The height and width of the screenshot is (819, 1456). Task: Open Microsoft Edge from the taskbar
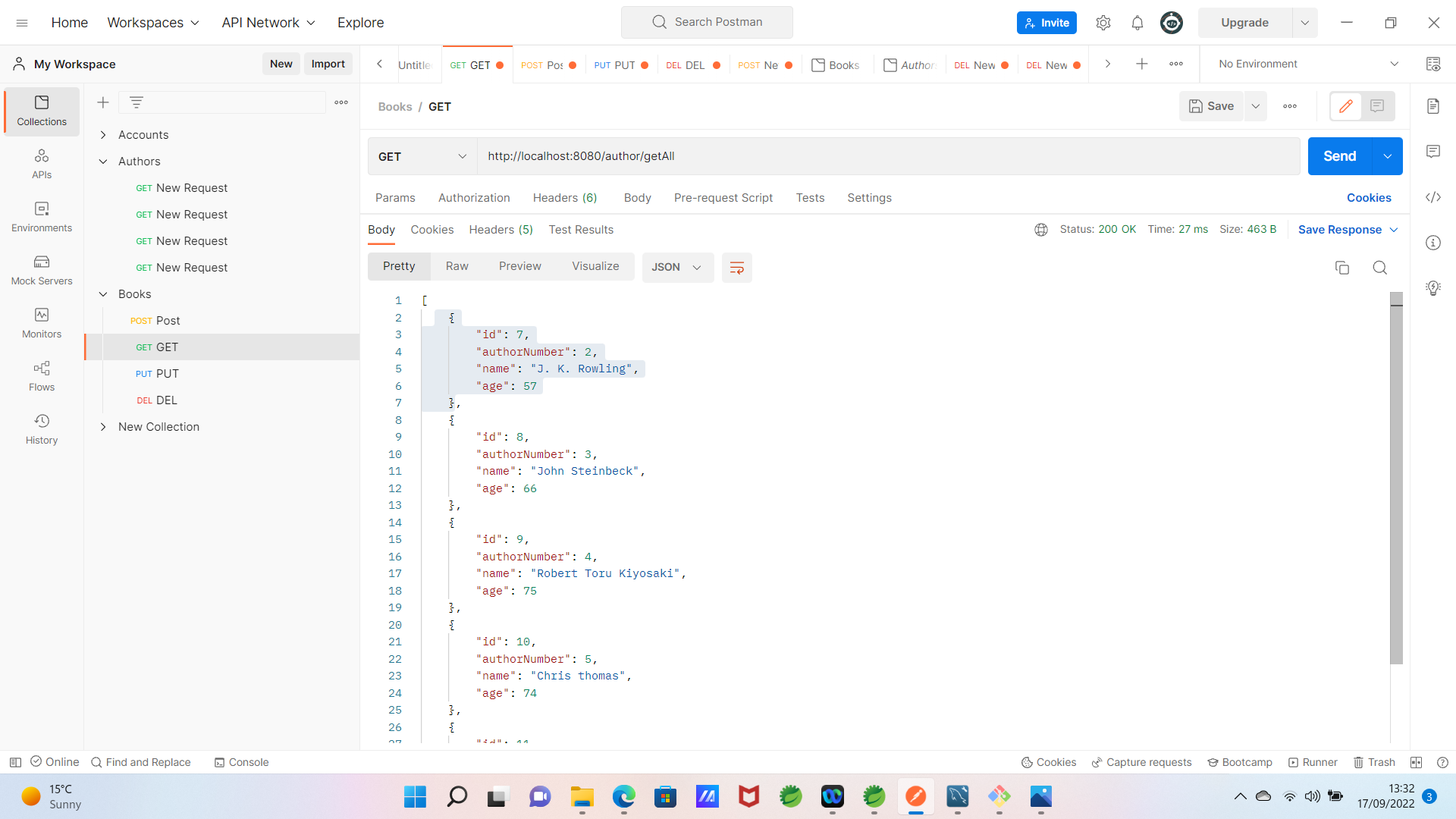pos(624,797)
